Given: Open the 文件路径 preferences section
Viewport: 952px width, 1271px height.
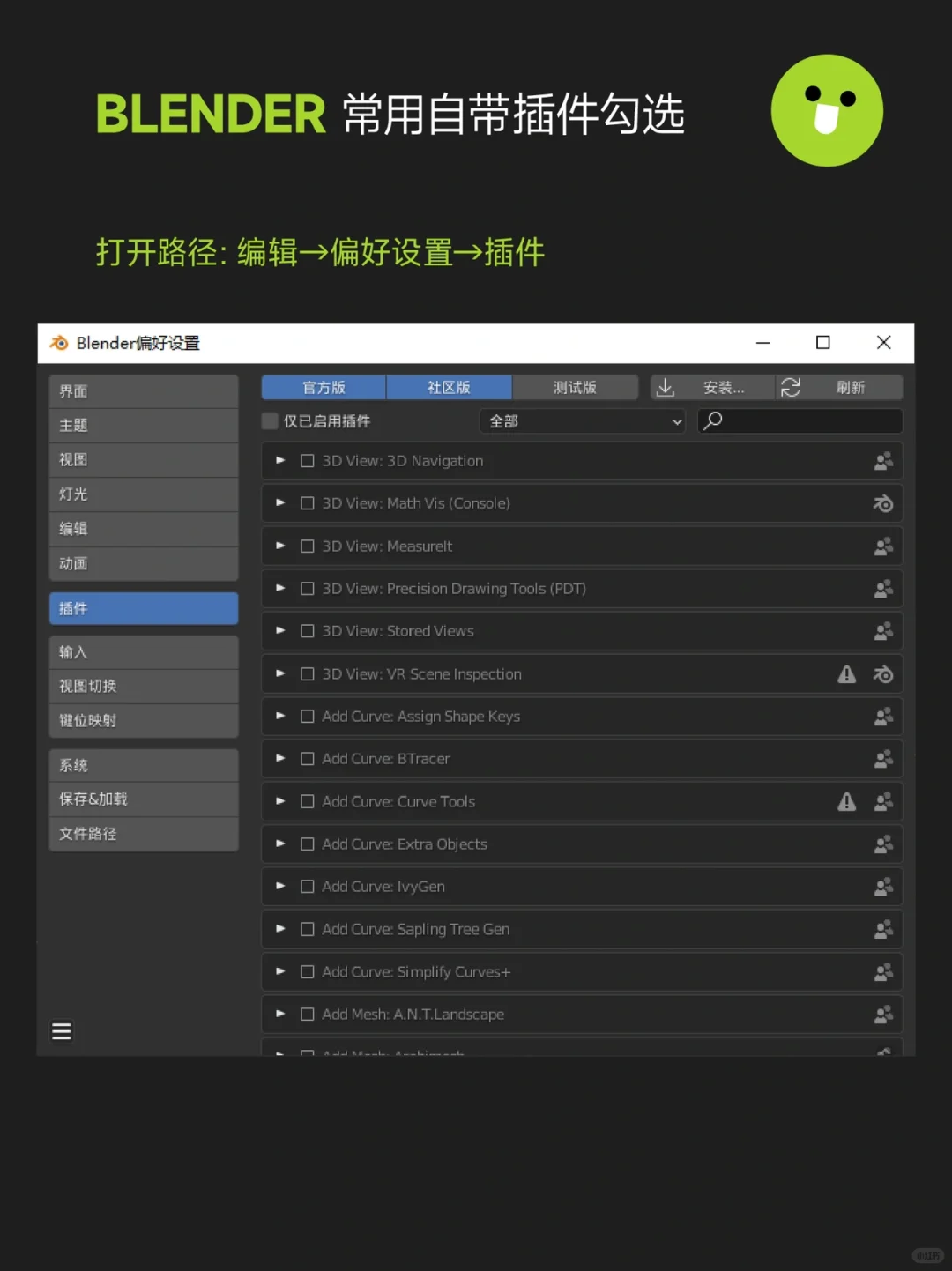Looking at the screenshot, I should pos(144,834).
